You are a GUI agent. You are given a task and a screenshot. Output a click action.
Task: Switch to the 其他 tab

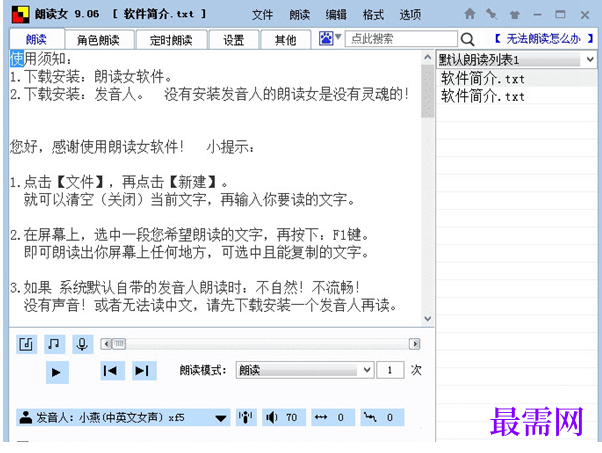(285, 40)
